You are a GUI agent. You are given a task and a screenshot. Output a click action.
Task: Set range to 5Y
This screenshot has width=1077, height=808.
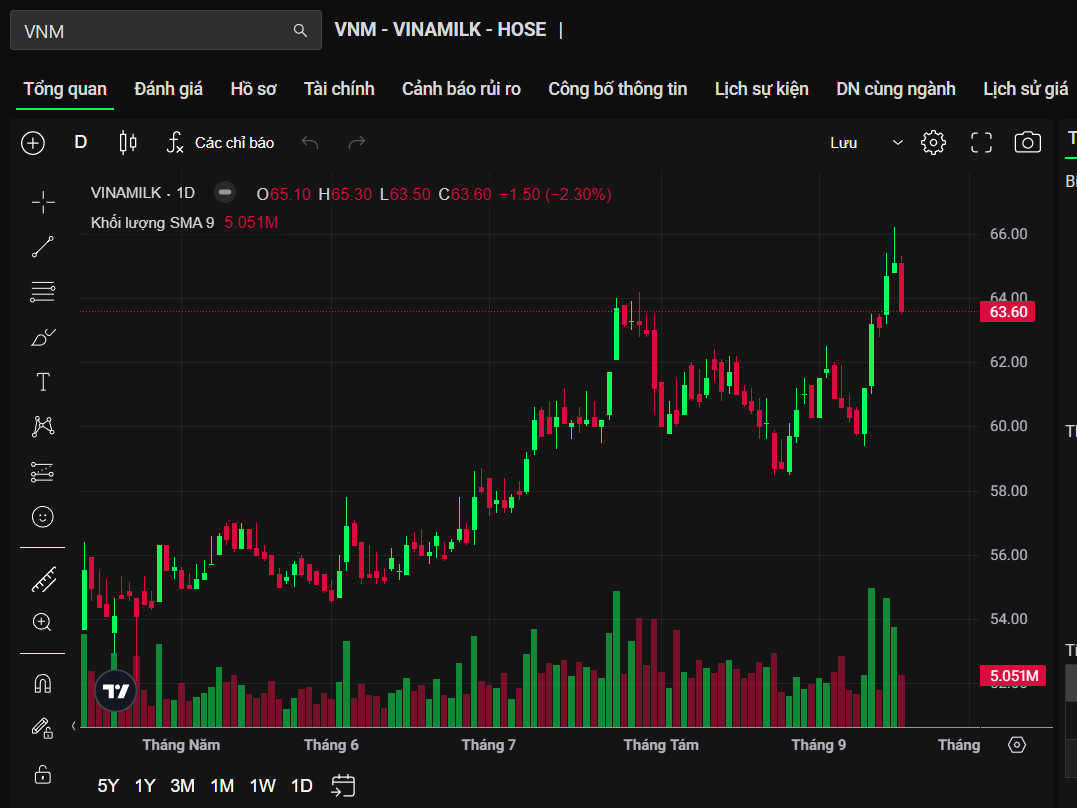(108, 786)
